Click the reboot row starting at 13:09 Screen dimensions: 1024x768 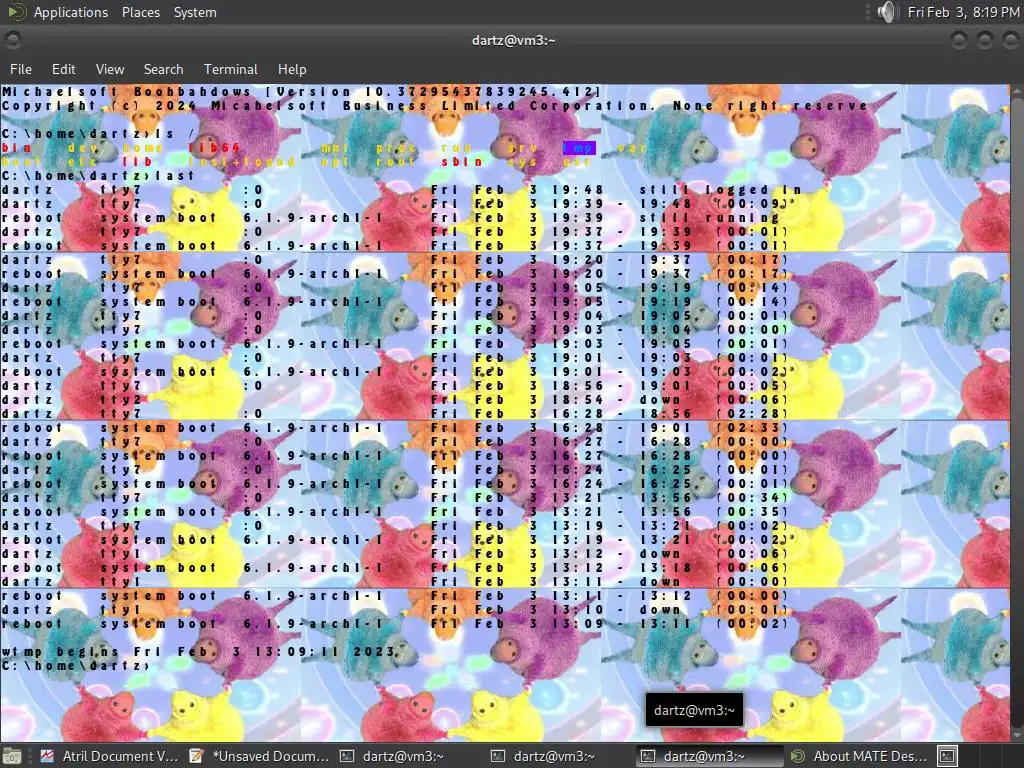[x=394, y=624]
